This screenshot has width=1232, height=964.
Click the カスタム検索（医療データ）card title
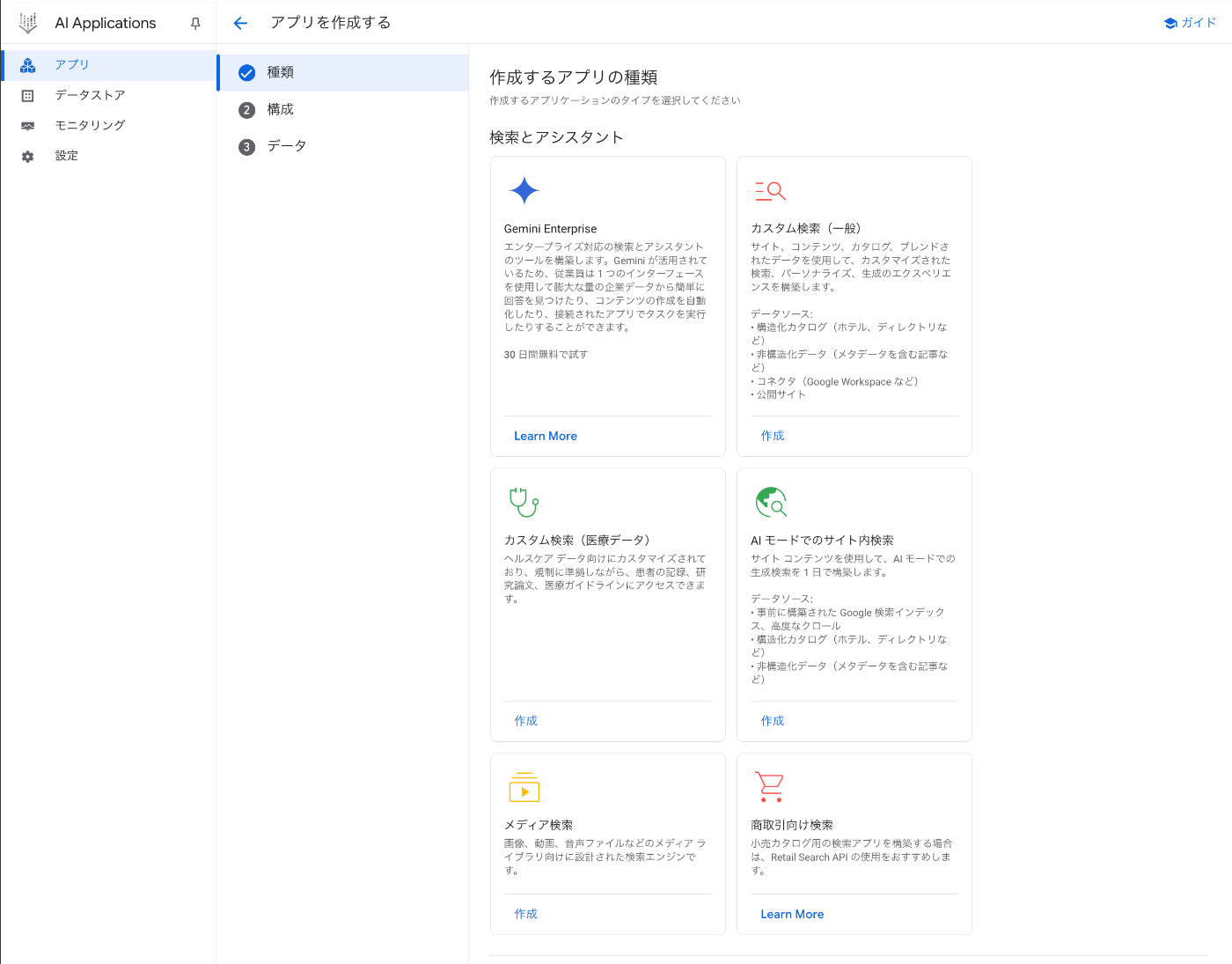coord(577,541)
